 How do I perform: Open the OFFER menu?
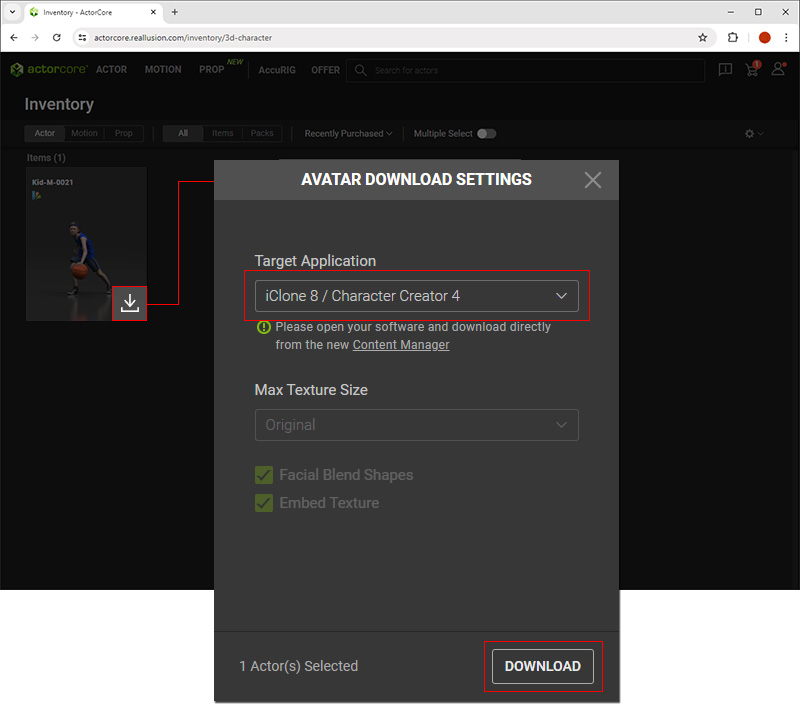[x=326, y=70]
